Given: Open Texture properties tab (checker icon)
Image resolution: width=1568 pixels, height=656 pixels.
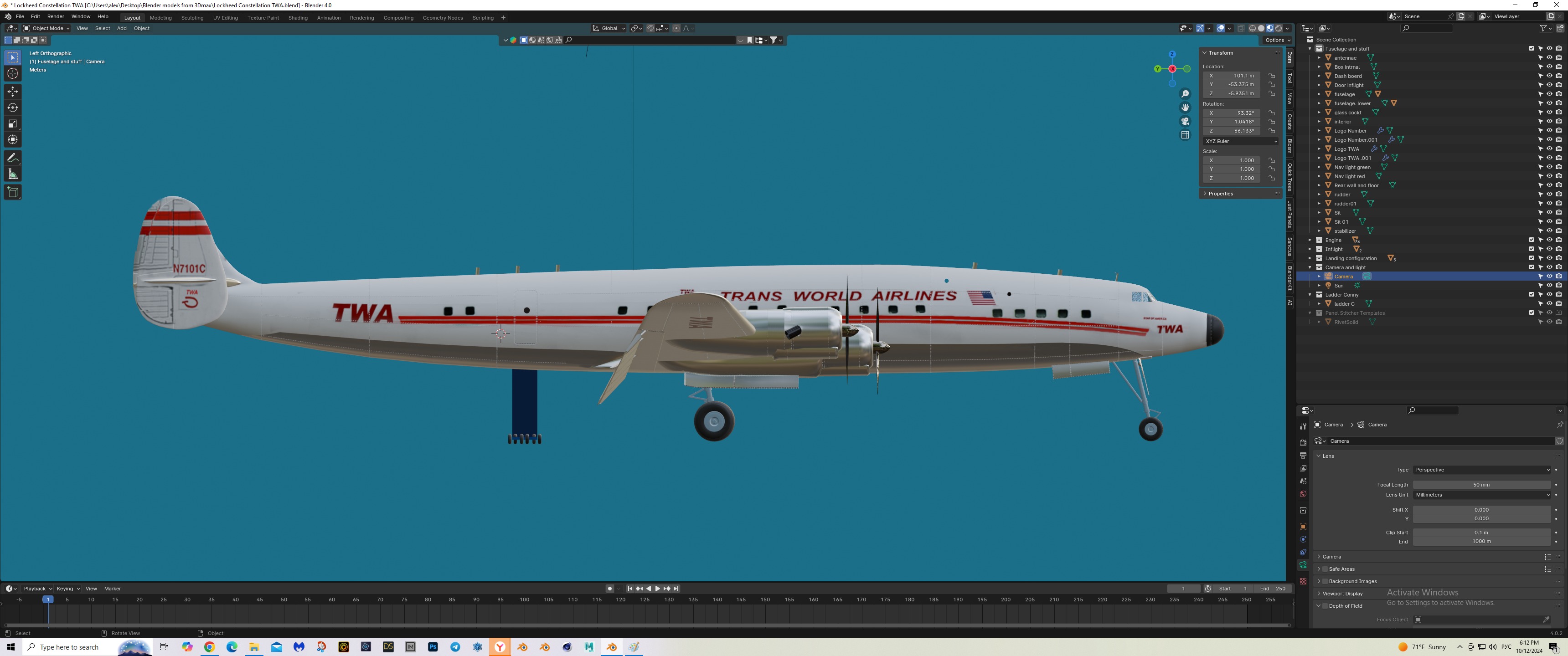Looking at the screenshot, I should click(1303, 581).
